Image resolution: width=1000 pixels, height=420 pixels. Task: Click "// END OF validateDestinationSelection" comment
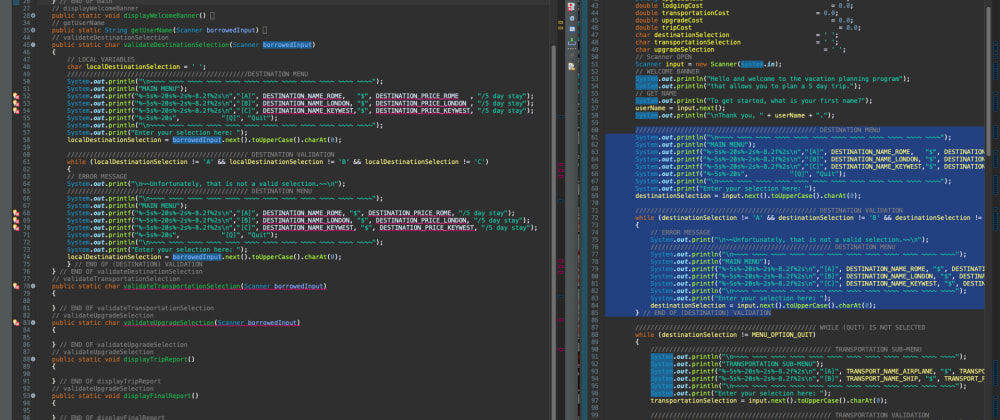(131, 272)
